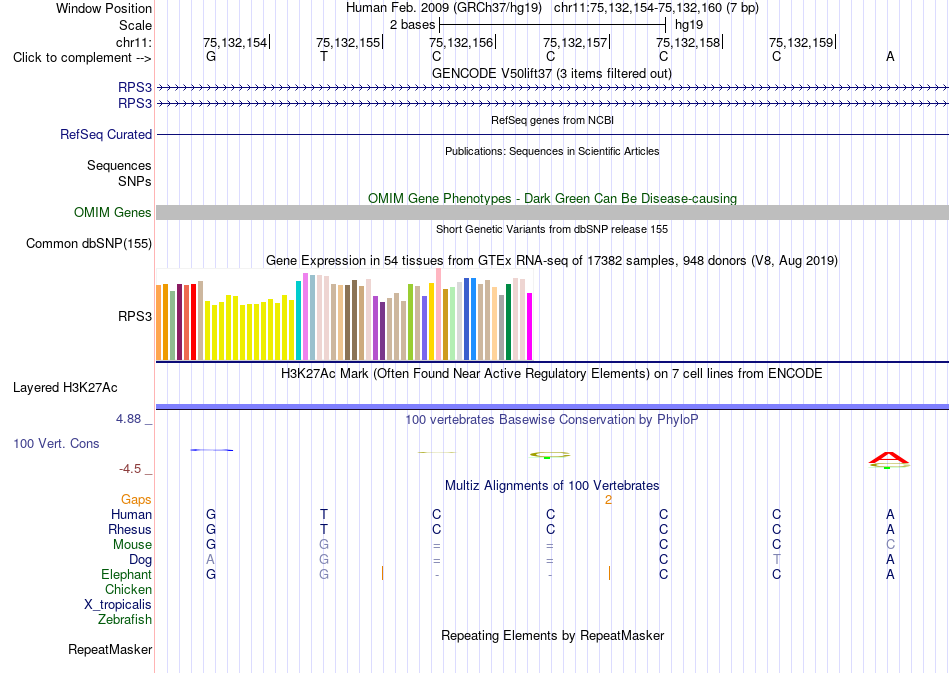950x673 pixels.
Task: Click PhyloP upper scale value 4.88
Action: 128,419
